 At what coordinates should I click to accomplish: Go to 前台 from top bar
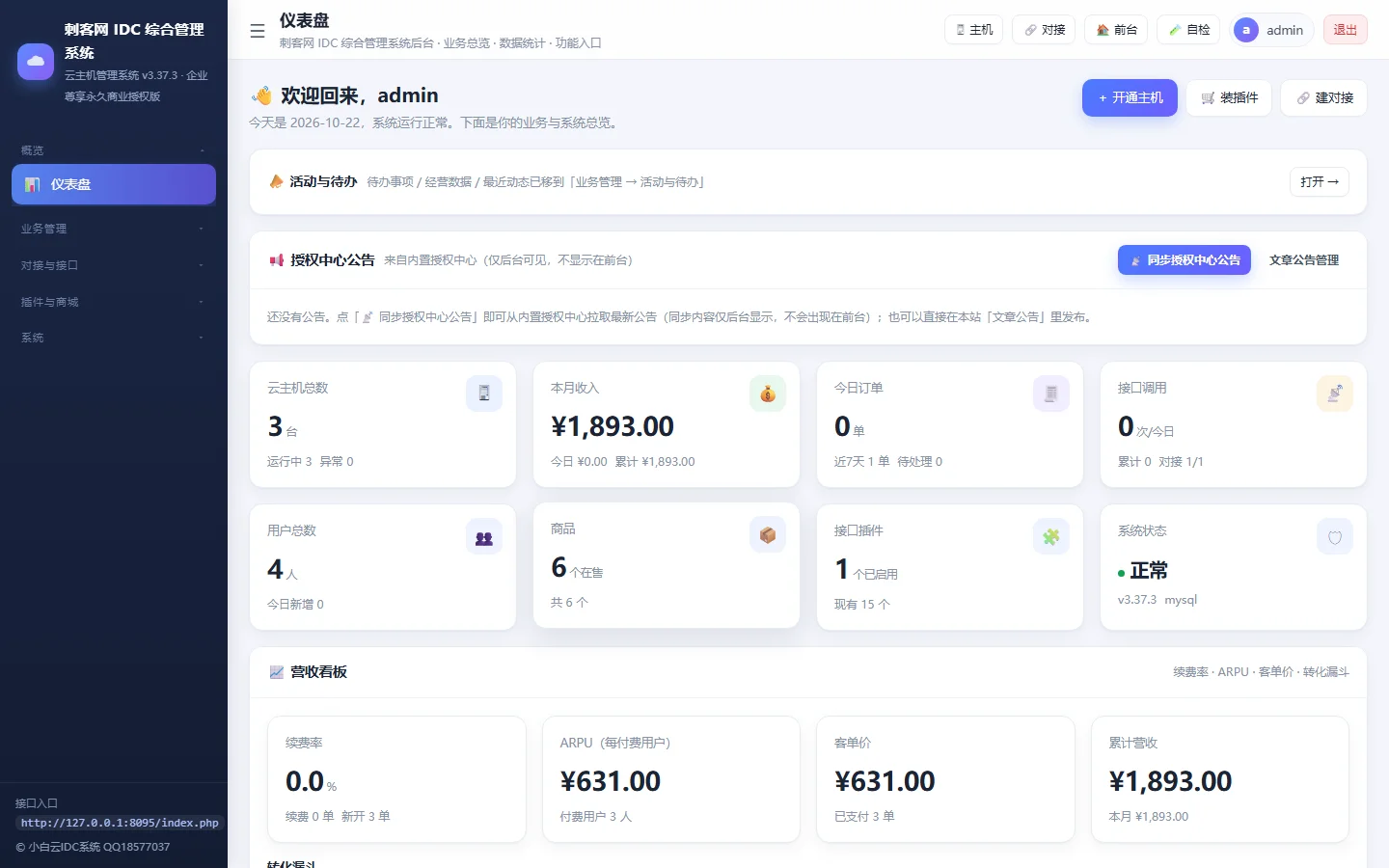click(x=1116, y=30)
